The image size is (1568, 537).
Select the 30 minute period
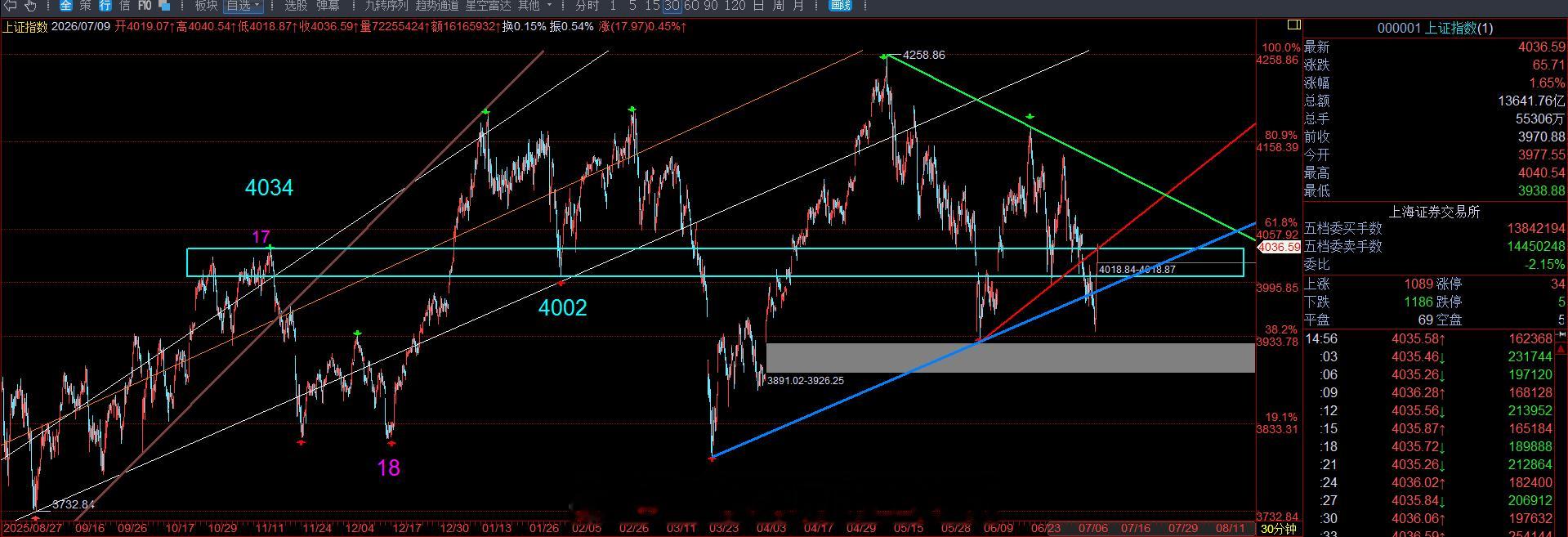coord(672,5)
